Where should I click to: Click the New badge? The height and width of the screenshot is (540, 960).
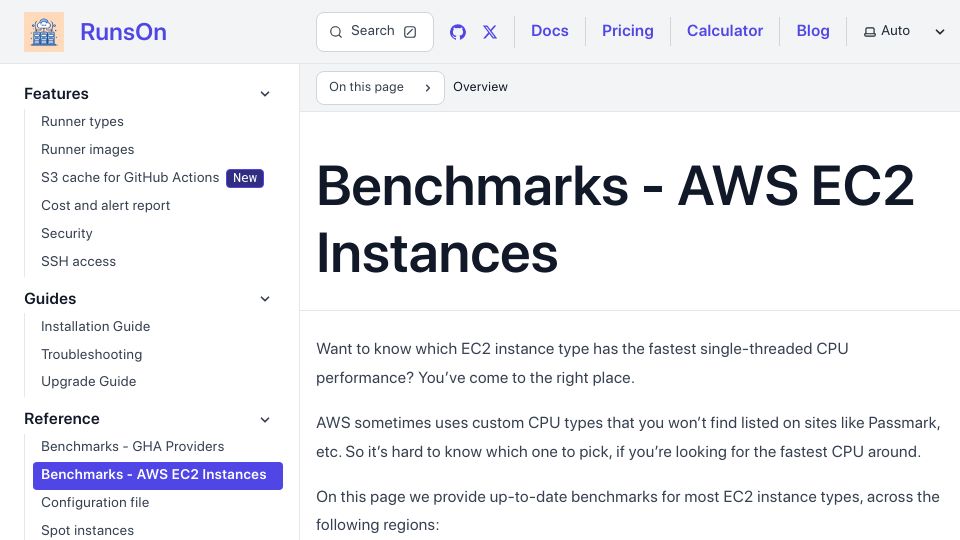click(x=245, y=178)
